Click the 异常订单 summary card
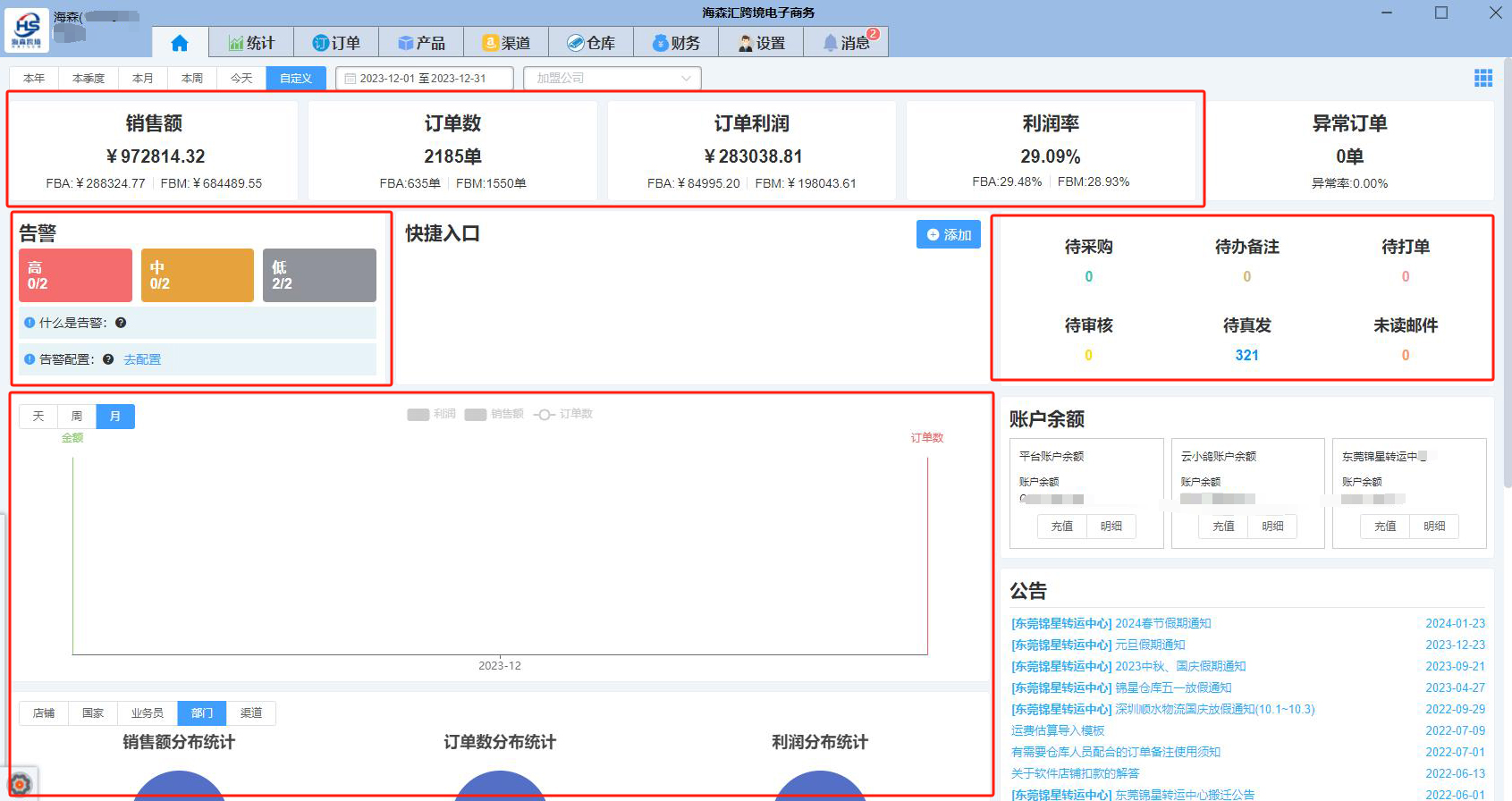This screenshot has height=801, width=1512. (1349, 151)
